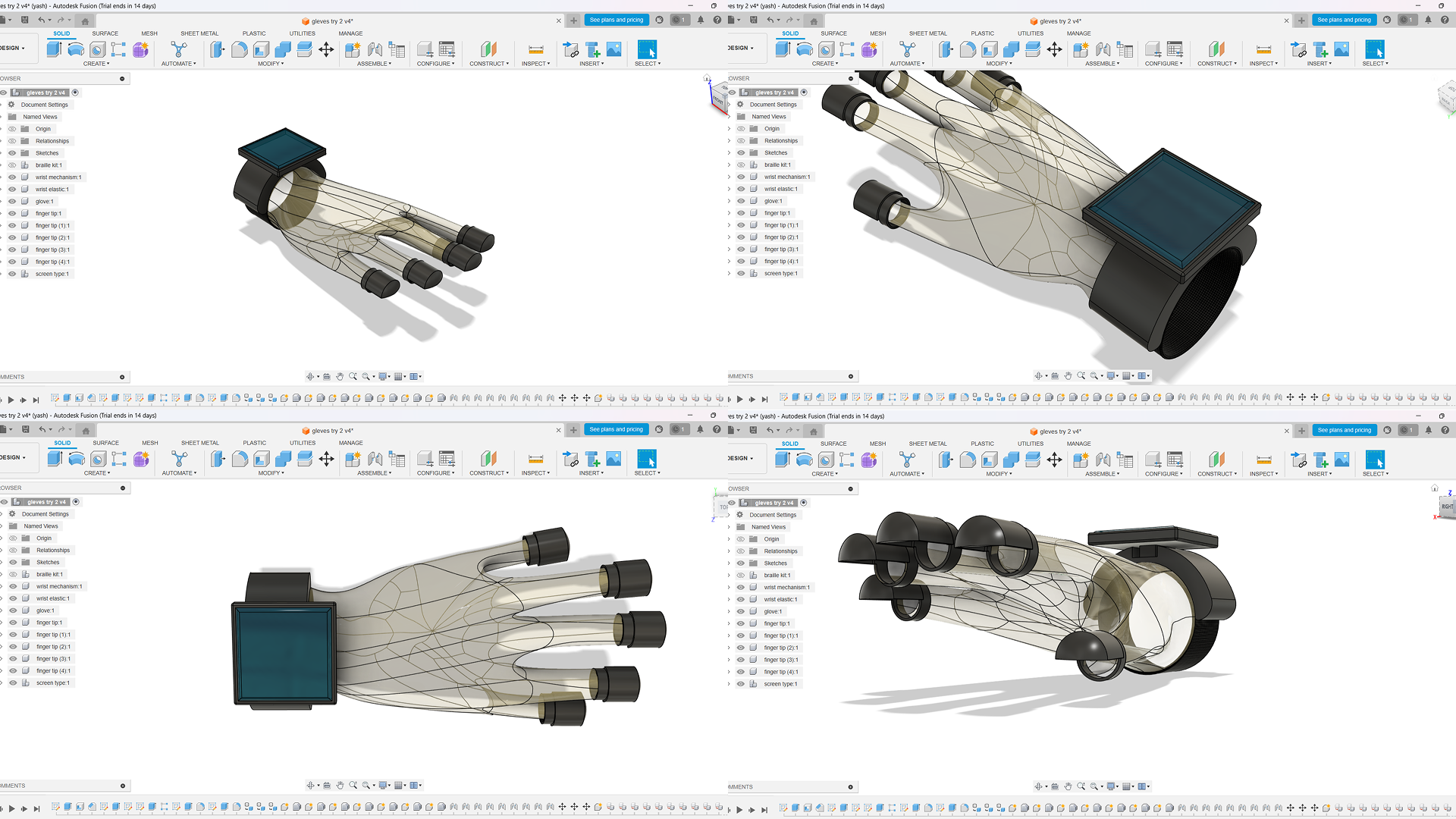Open CONSTRUCT dropdown in the TOP-view window
Screen dimensions: 1456x819
(x=488, y=473)
